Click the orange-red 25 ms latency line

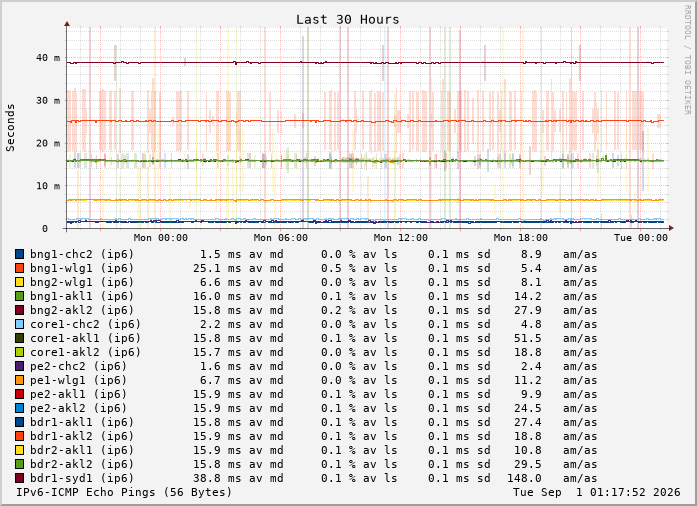pyautogui.click(x=365, y=121)
